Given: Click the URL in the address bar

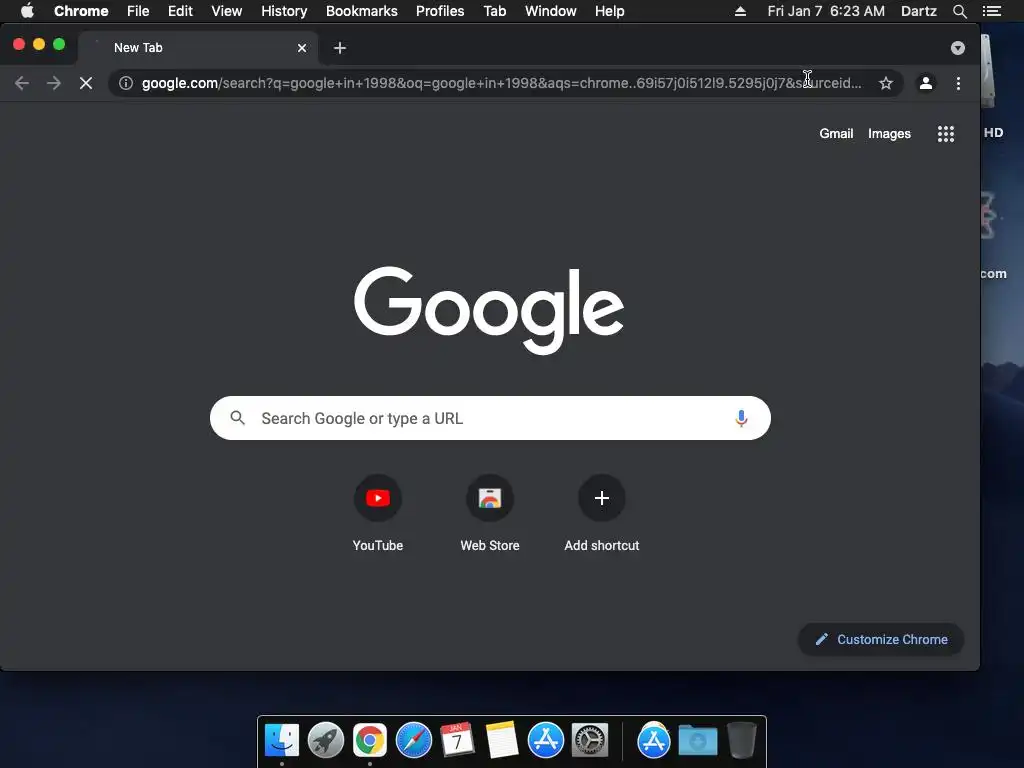Looking at the screenshot, I should tap(502, 83).
